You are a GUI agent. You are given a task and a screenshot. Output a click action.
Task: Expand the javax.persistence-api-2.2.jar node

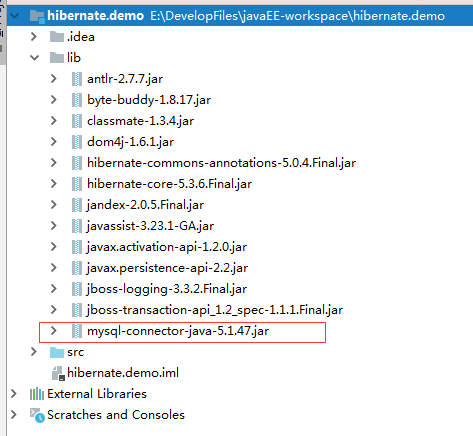pos(54,268)
